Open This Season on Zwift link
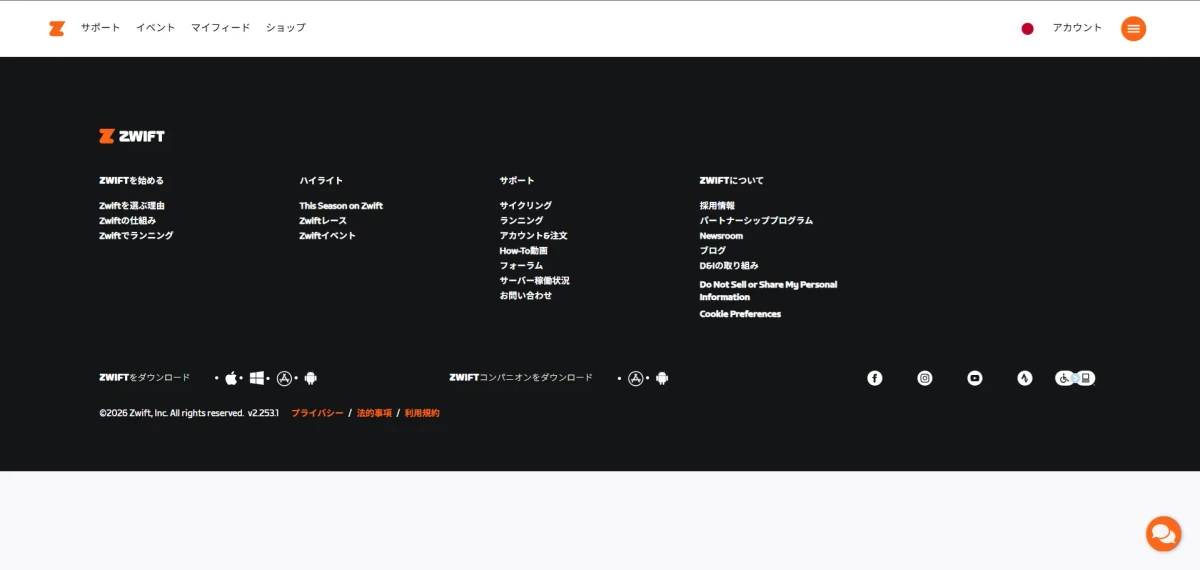 [x=341, y=206]
